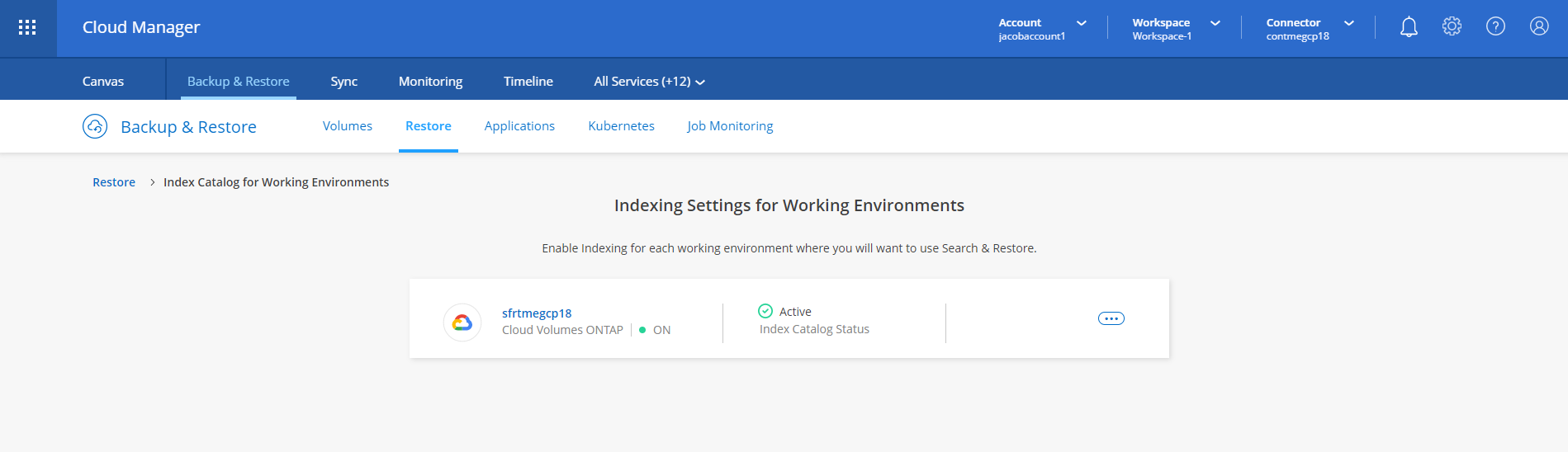Open the sfrtmegcp18 working environment link
The height and width of the screenshot is (452, 1568).
pos(537,313)
